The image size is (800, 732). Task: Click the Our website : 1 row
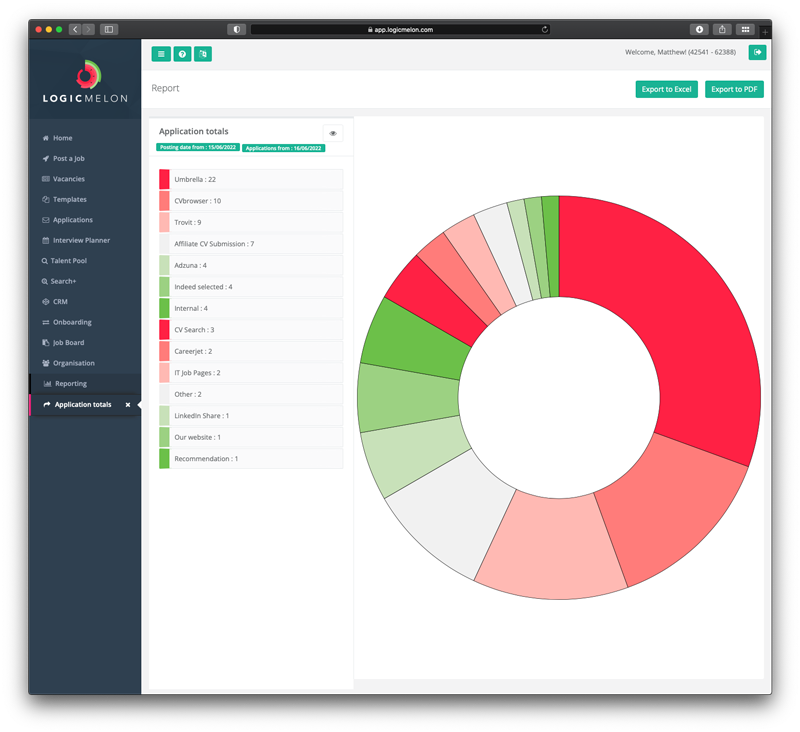click(251, 437)
